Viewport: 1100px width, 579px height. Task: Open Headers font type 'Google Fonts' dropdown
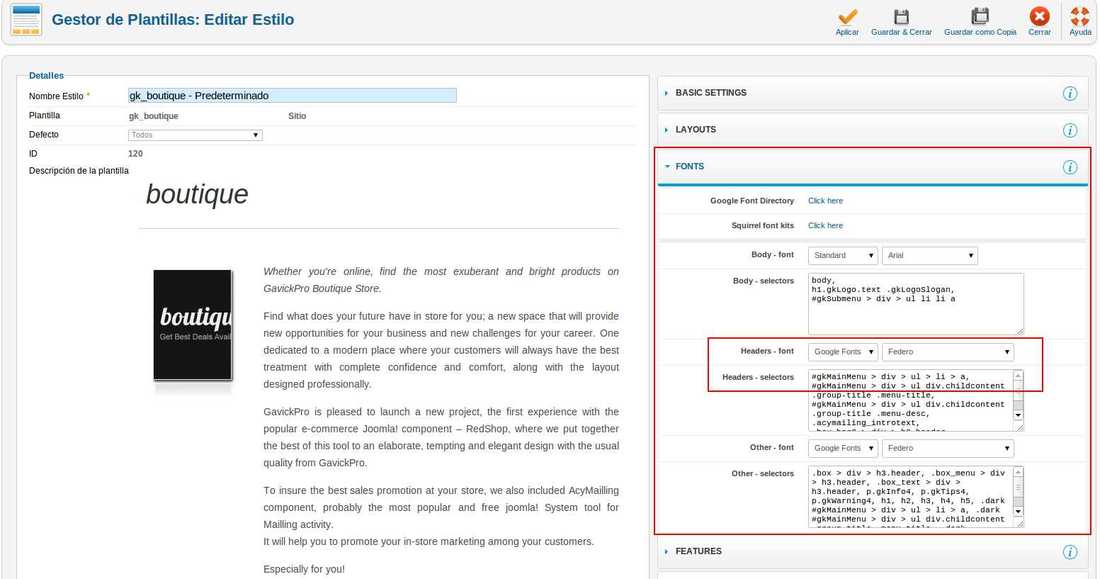(843, 352)
